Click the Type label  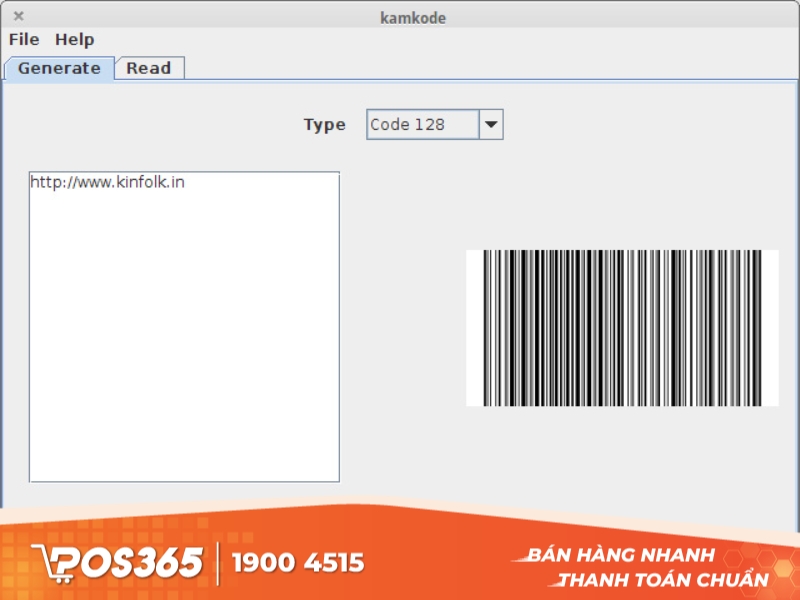coord(324,125)
